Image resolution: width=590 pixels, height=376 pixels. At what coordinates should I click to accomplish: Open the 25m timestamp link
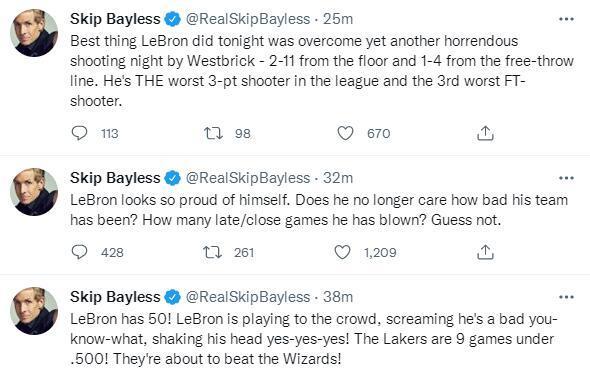(x=338, y=19)
